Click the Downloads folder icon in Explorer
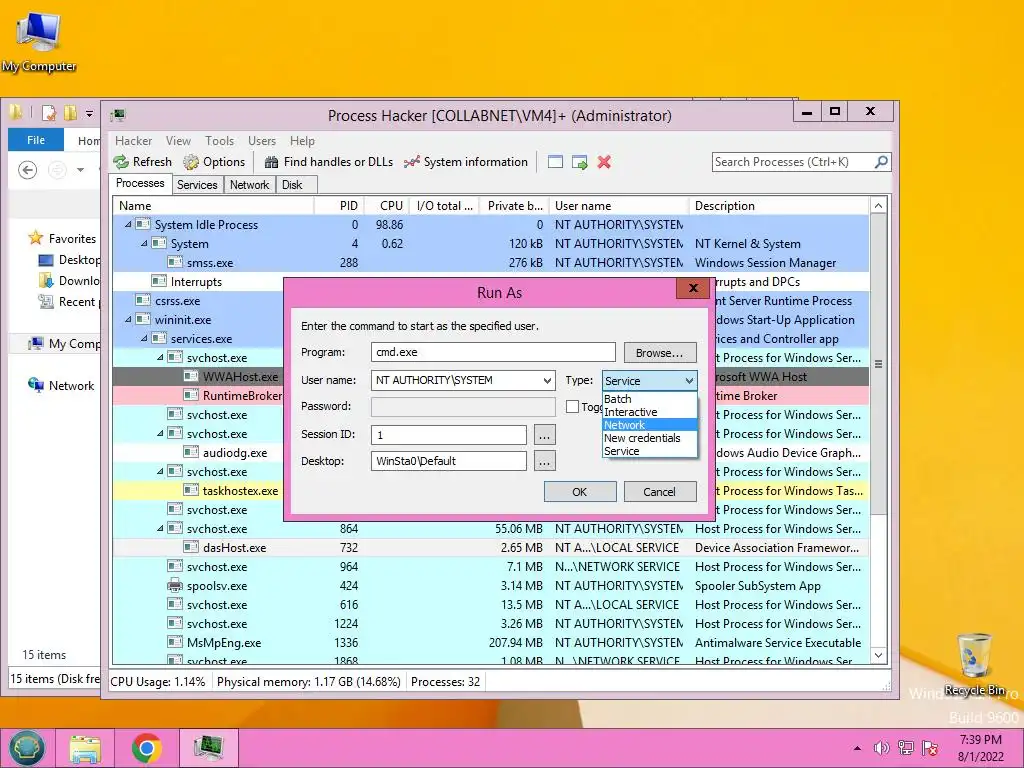1024x768 pixels. [46, 281]
